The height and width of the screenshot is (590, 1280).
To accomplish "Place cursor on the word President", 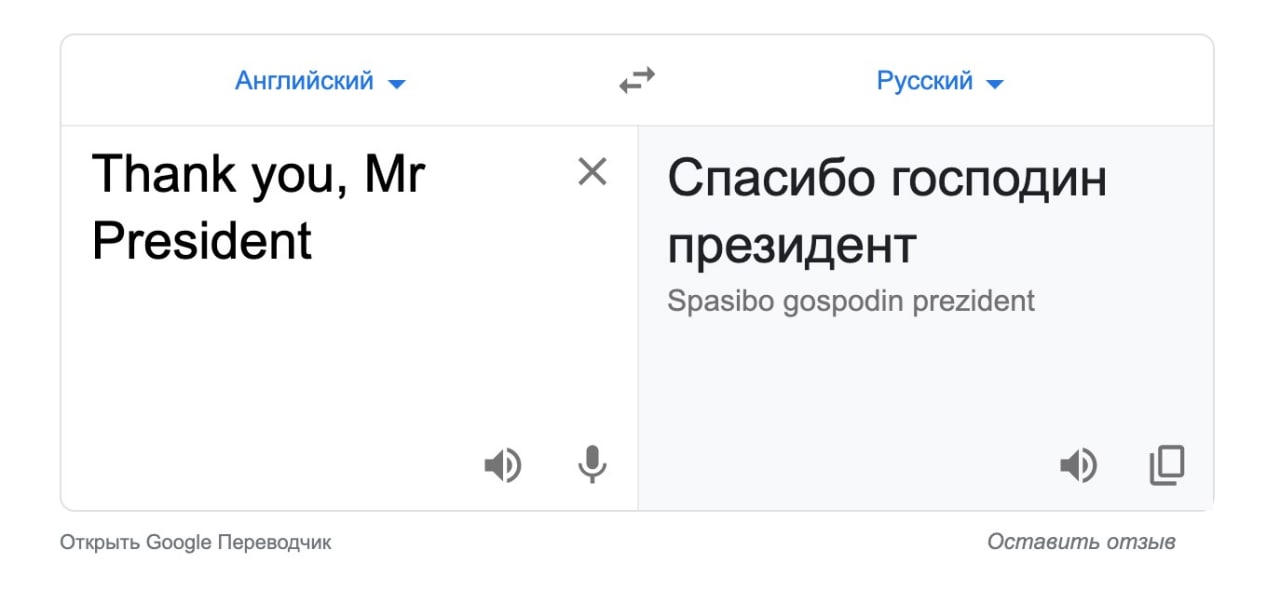I will (x=202, y=241).
